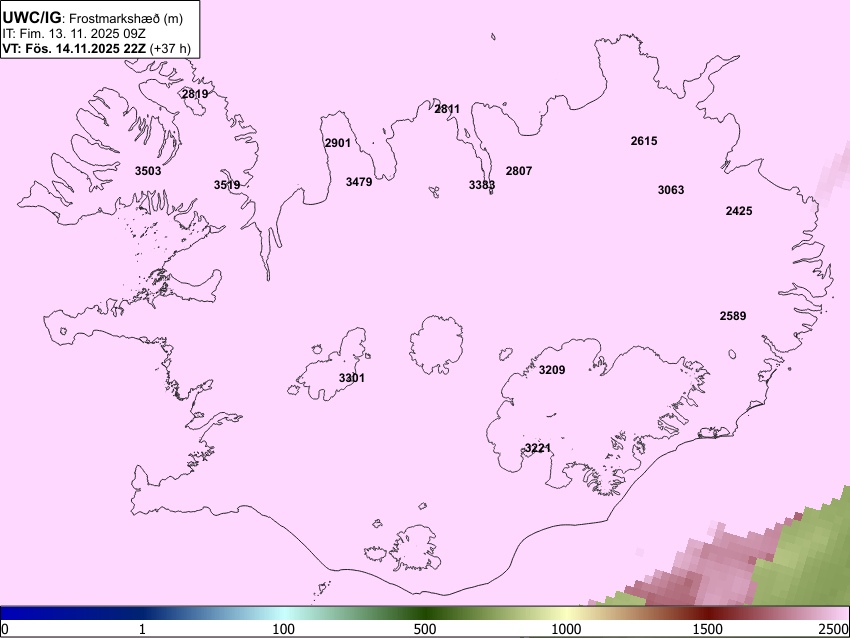Image resolution: width=850 pixels, height=638 pixels.
Task: Click the 500 label on the color scale
Action: coord(425,629)
